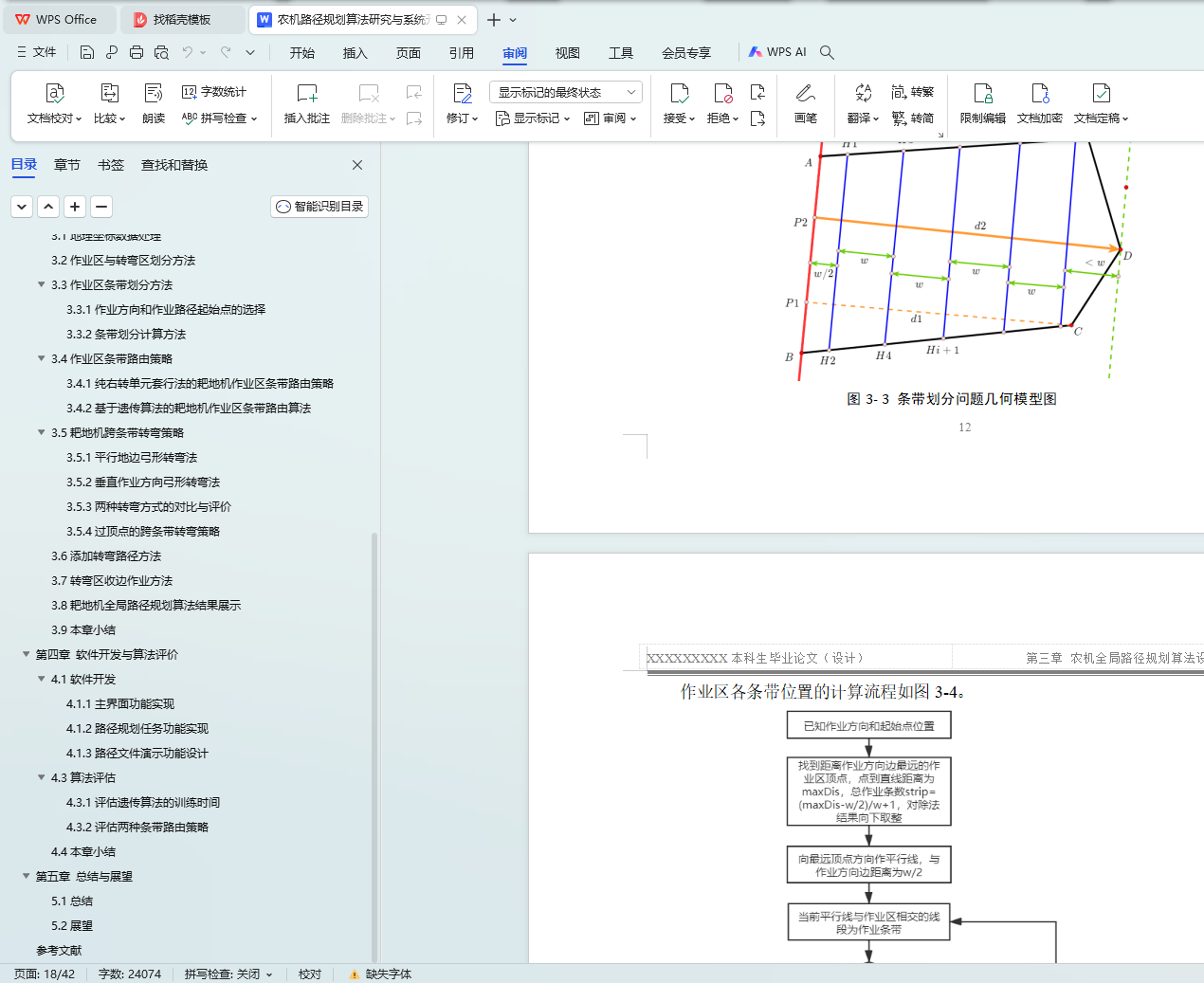Viewport: 1204px width, 983px height.
Task: Open 文档定稿 finalize document
Action: click(x=1101, y=104)
